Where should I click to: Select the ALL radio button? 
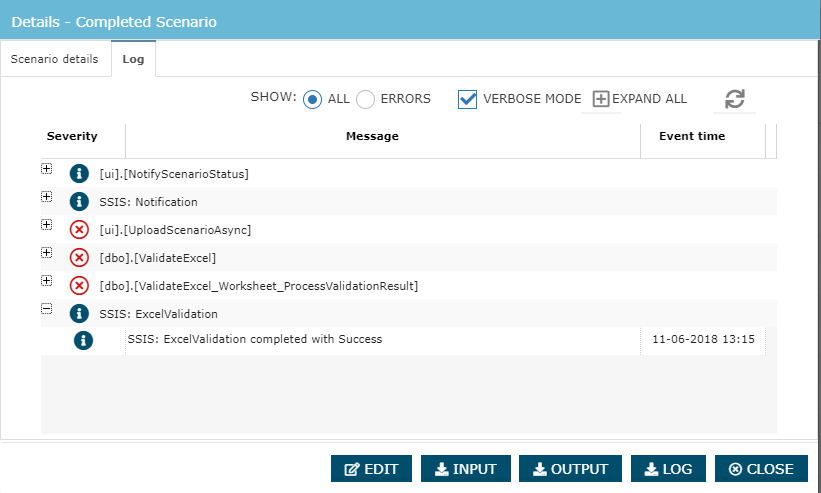313,99
